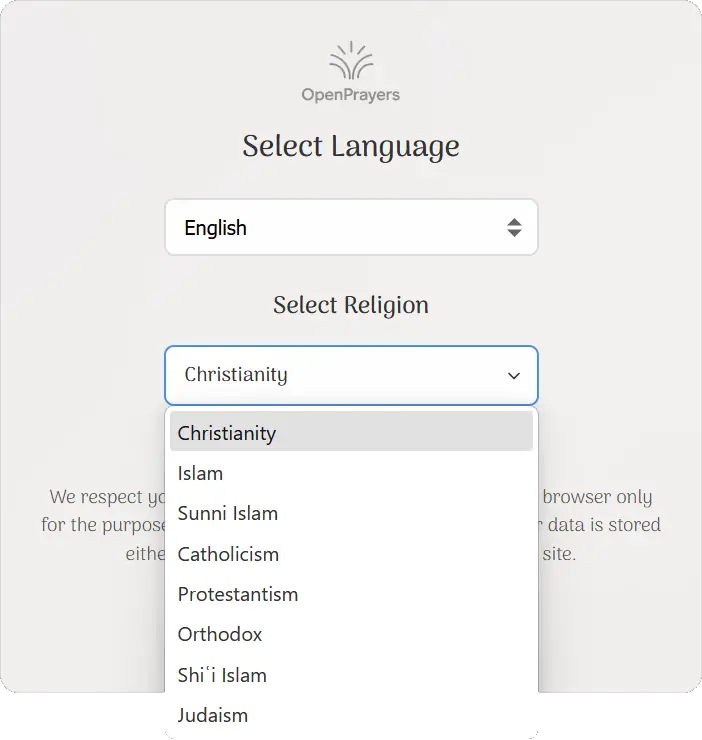Click the OpenPrayers wordmark text
The width and height of the screenshot is (702, 740).
coord(351,95)
